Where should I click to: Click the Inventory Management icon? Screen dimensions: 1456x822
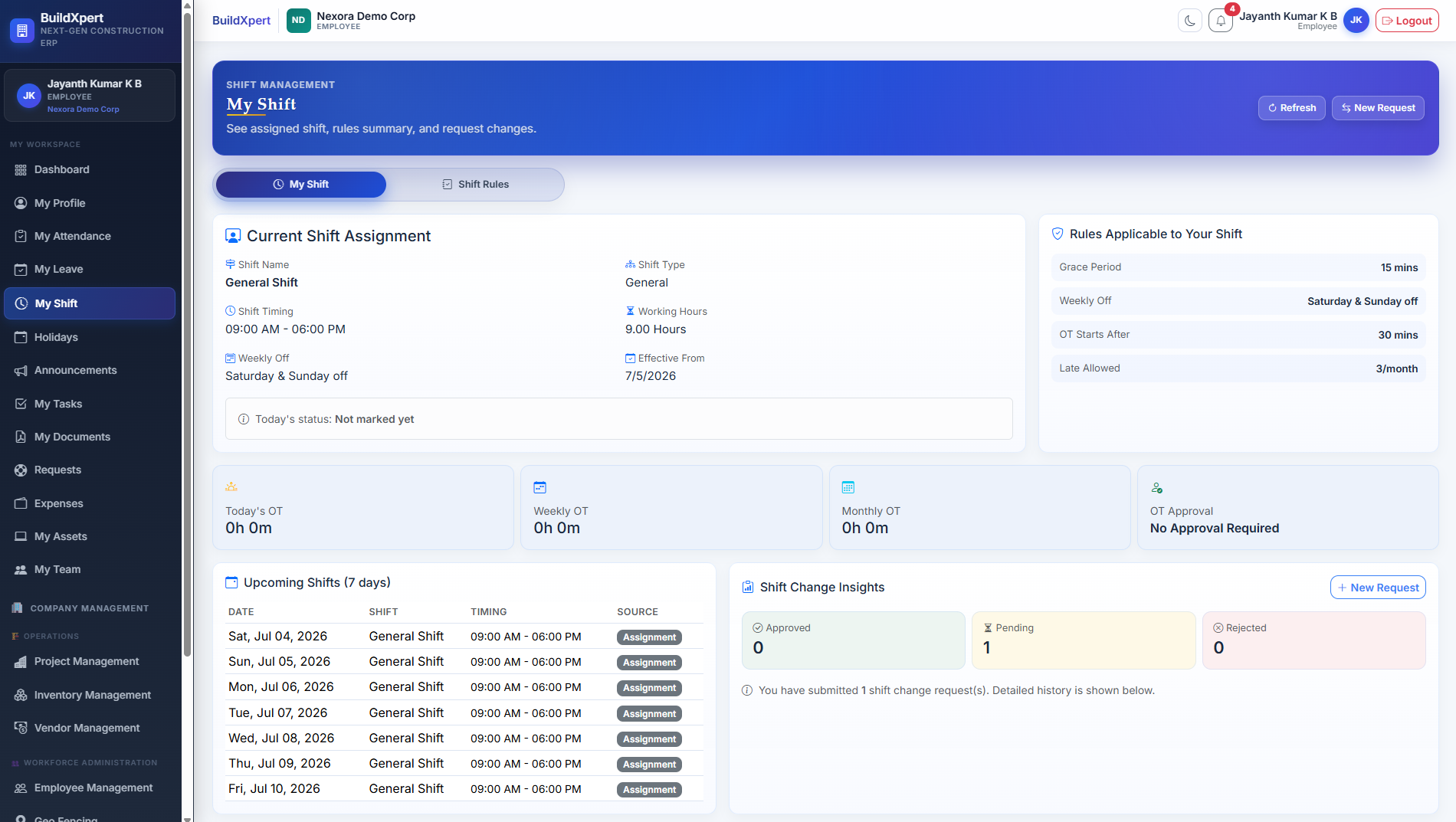click(21, 695)
